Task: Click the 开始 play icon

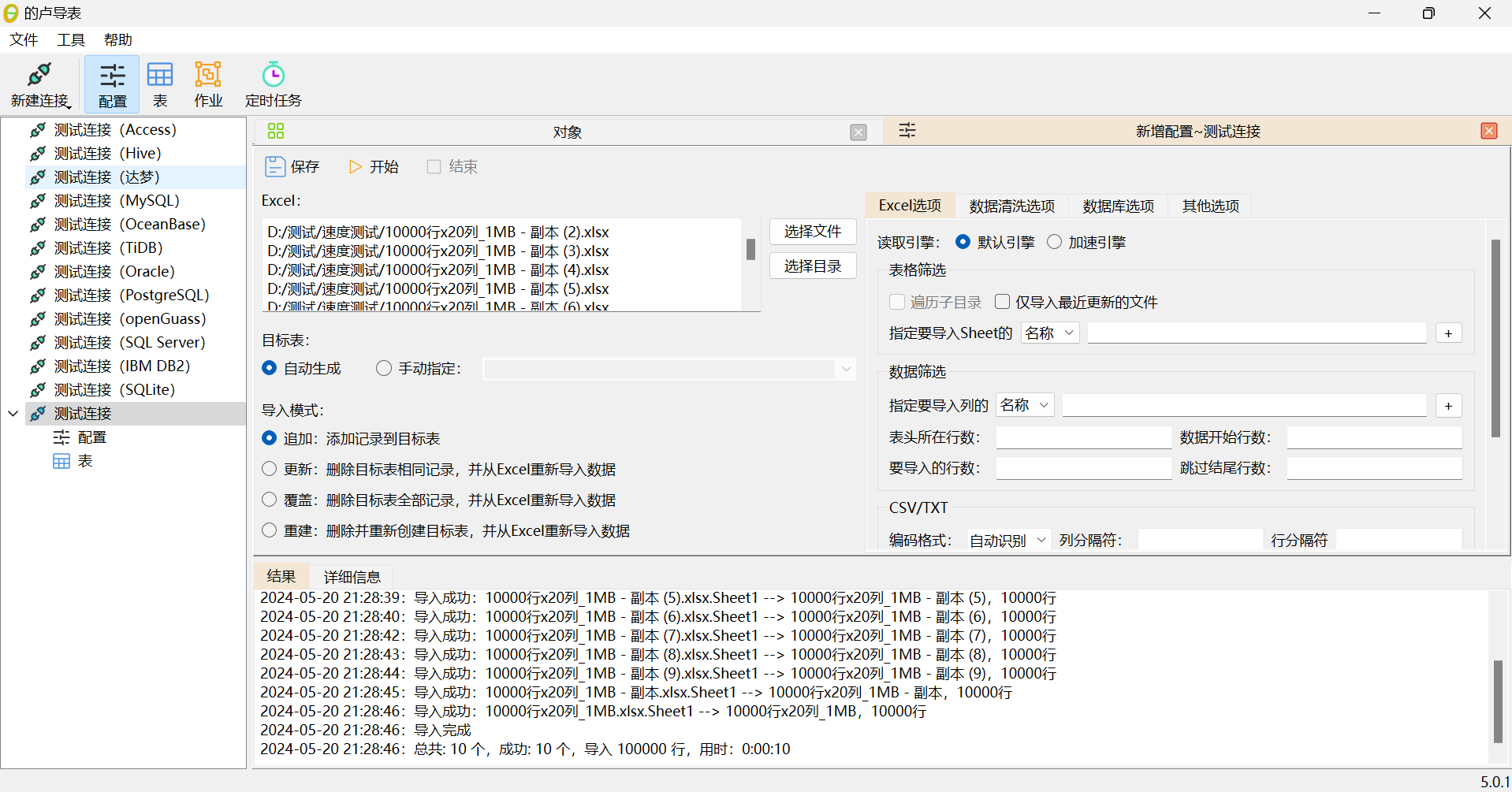Action: pos(356,166)
